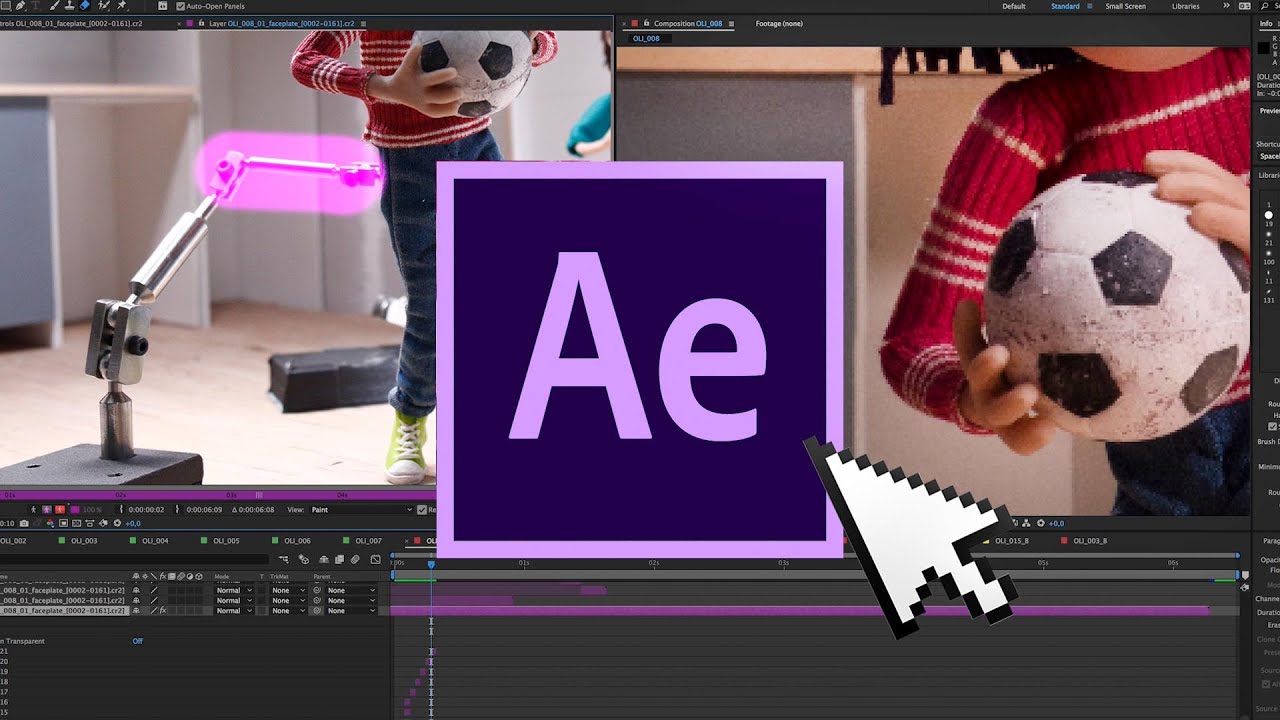Toggle the Draft 3D icon in timeline
The width and height of the screenshot is (1280, 720).
303,559
